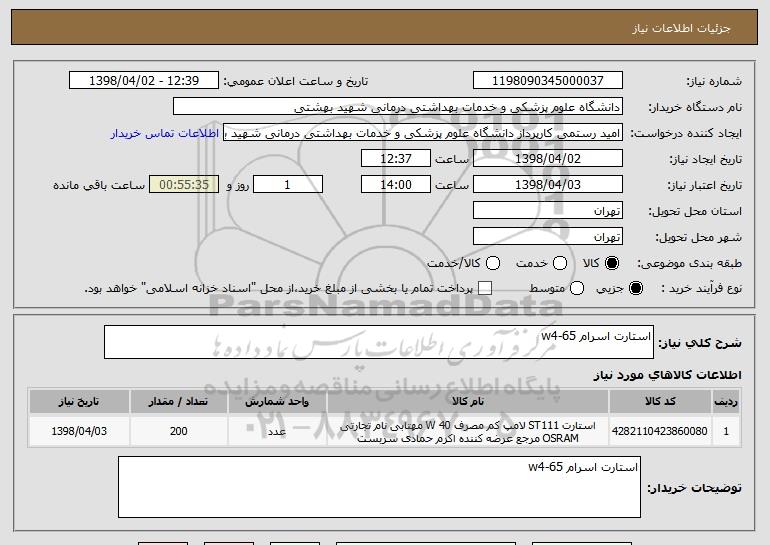Click product name cell استارت ST111
770x545 pixels.
pyautogui.click(x=468, y=432)
